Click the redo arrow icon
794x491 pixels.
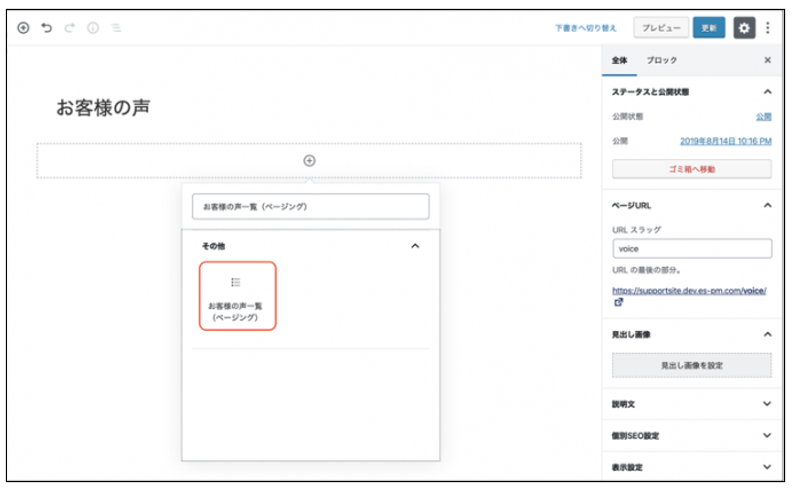69,28
